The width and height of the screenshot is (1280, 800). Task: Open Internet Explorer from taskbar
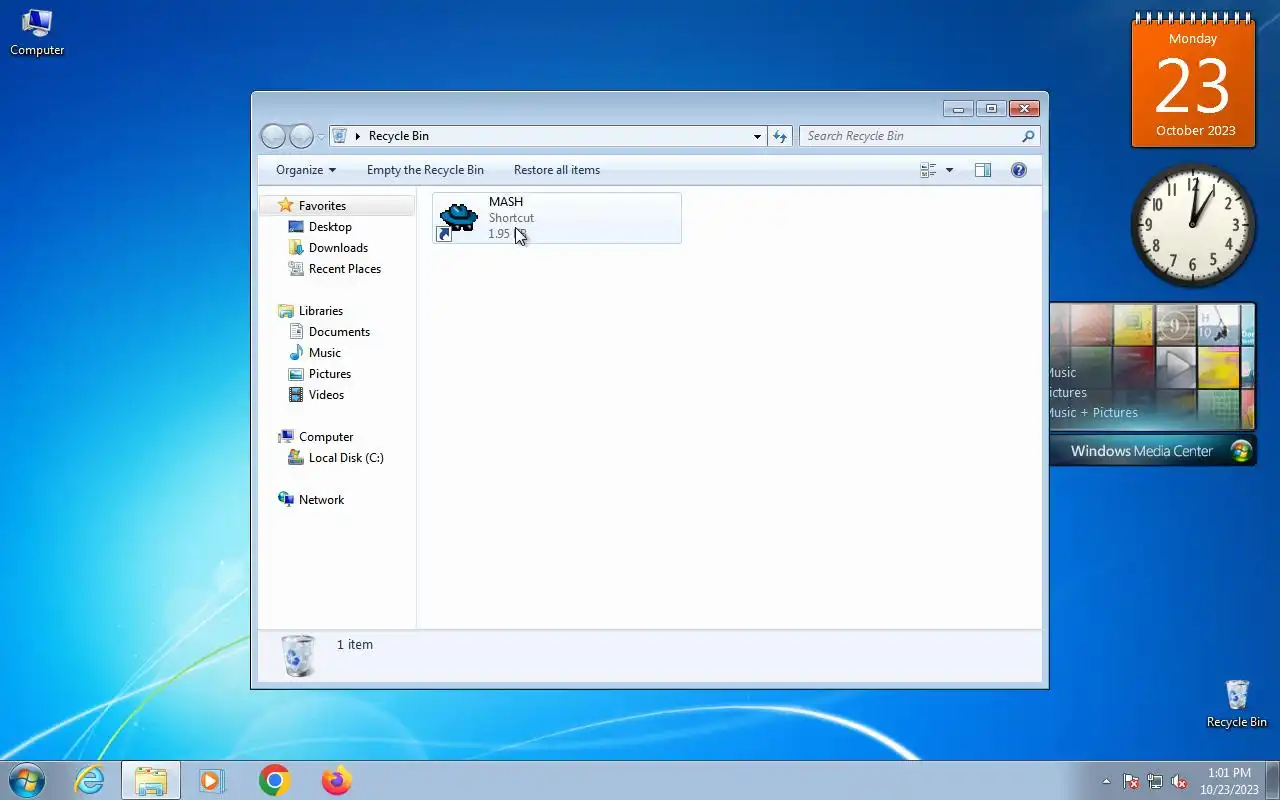click(x=90, y=780)
